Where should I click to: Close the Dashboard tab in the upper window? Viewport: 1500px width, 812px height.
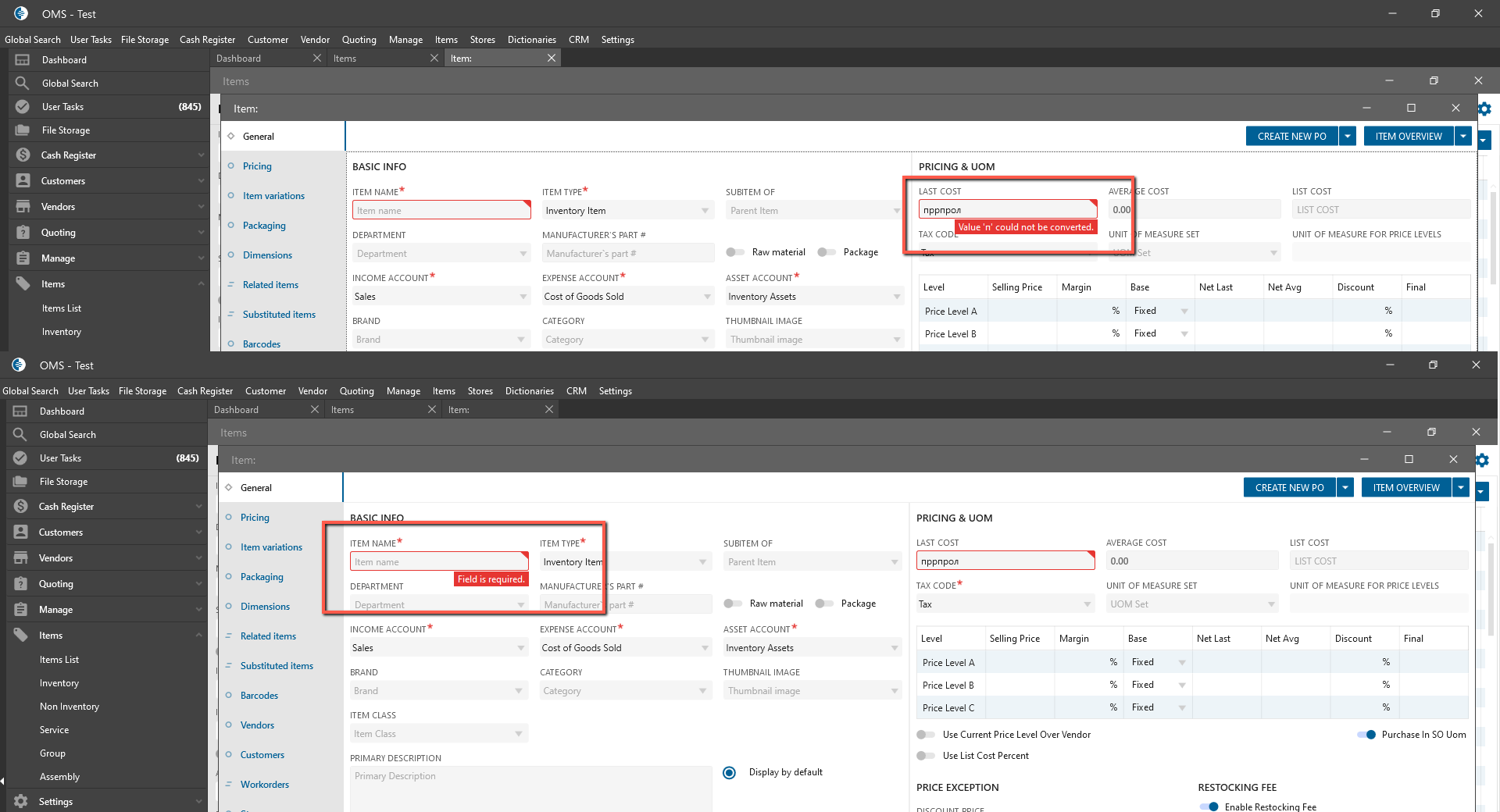(316, 59)
